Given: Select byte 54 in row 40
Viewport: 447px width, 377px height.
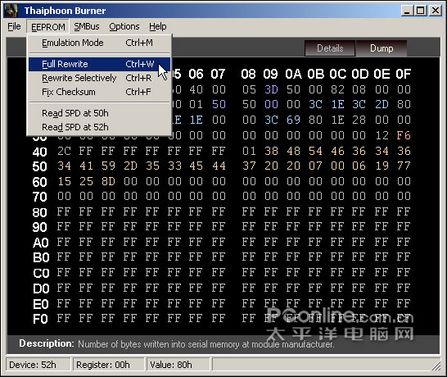Looking at the screenshot, I should click(315, 151).
